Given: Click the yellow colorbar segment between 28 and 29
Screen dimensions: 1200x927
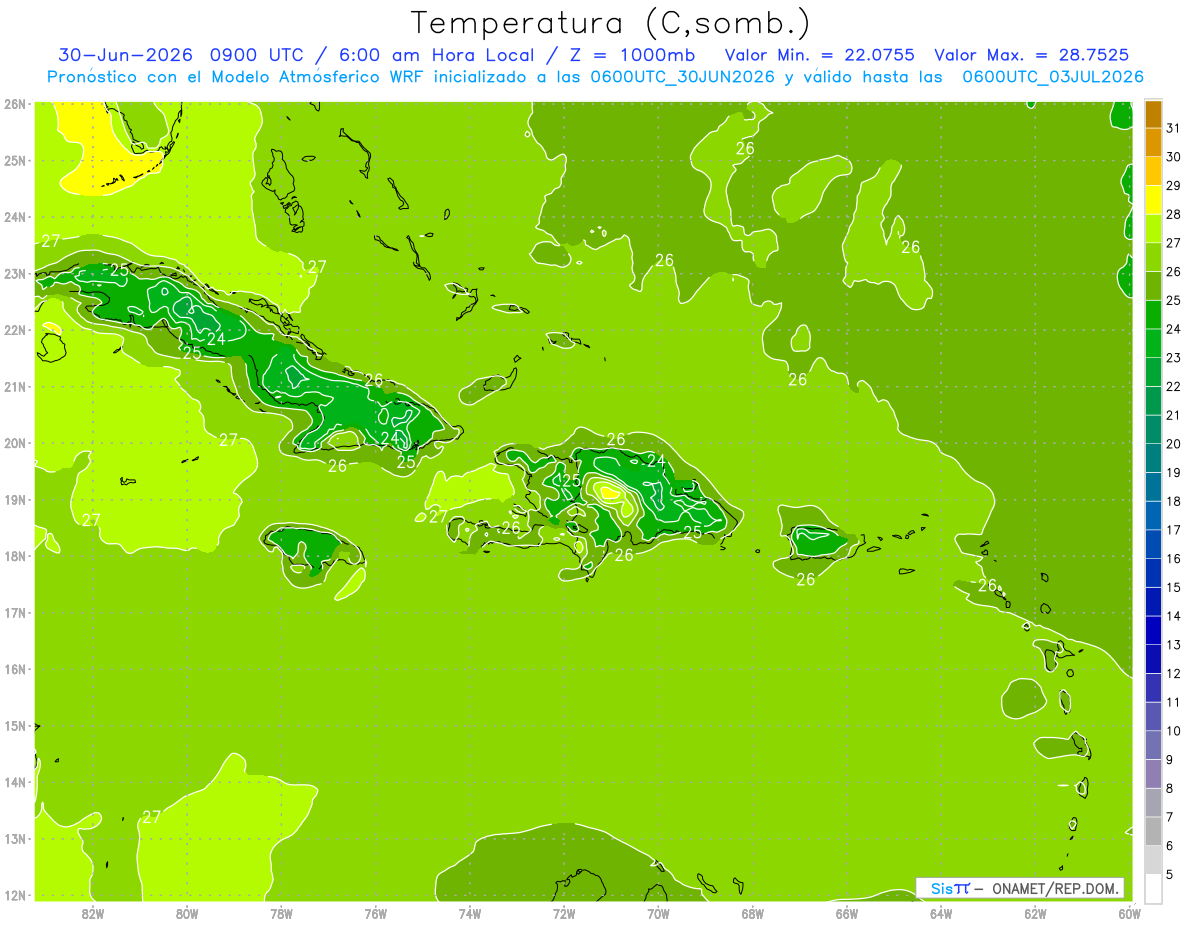Looking at the screenshot, I should click(x=1153, y=200).
